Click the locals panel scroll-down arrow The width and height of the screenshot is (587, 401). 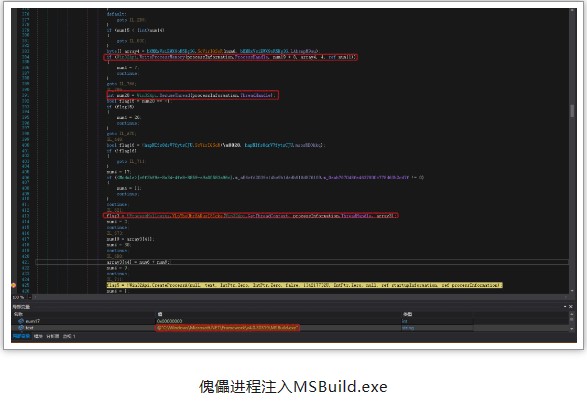coord(572,328)
